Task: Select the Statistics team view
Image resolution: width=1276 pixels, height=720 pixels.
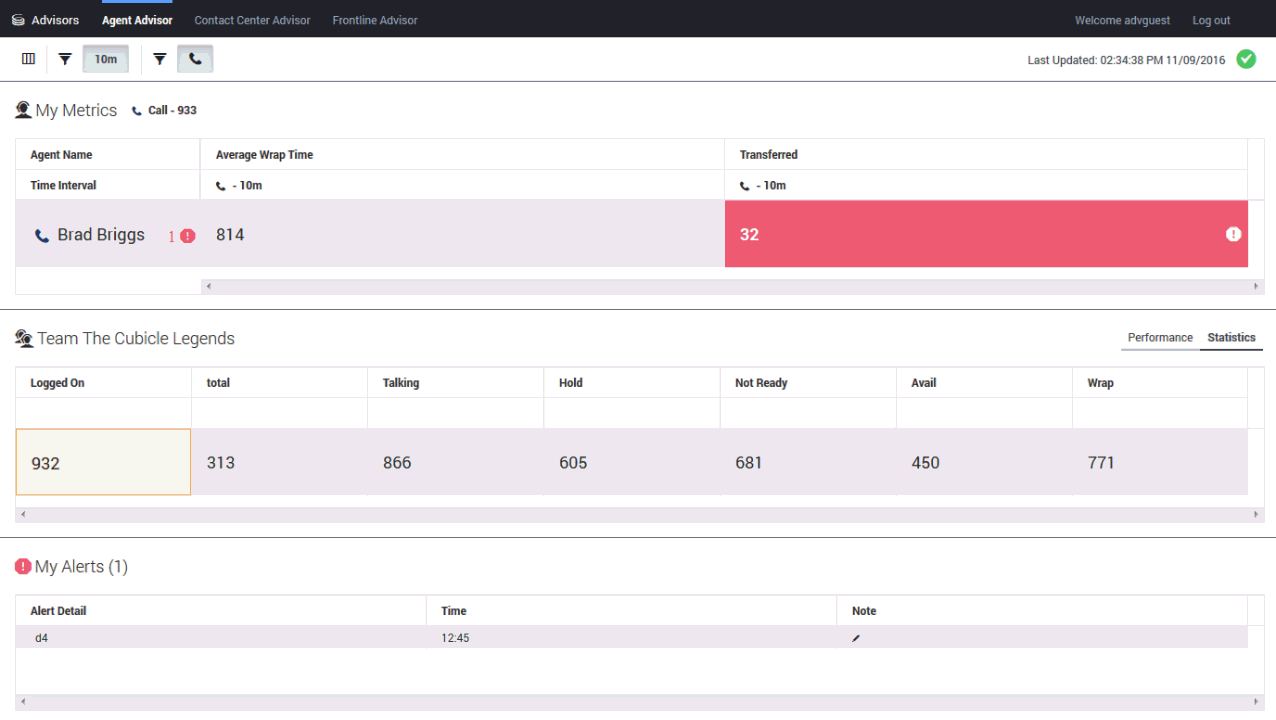Action: [x=1231, y=338]
